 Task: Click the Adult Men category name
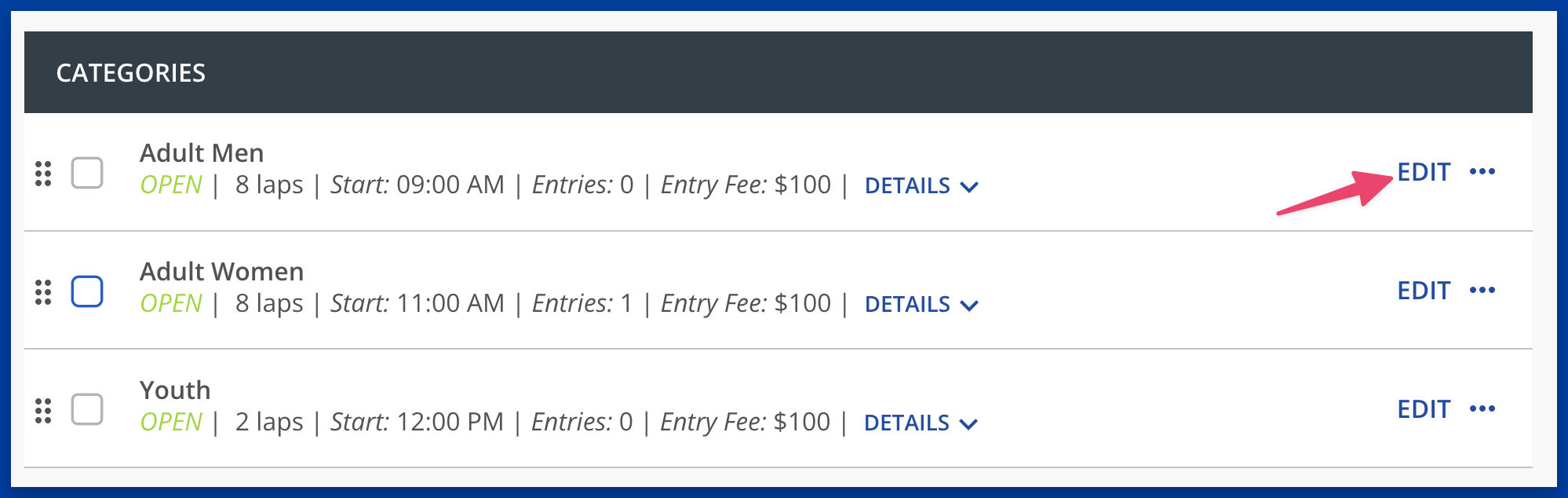[x=202, y=152]
